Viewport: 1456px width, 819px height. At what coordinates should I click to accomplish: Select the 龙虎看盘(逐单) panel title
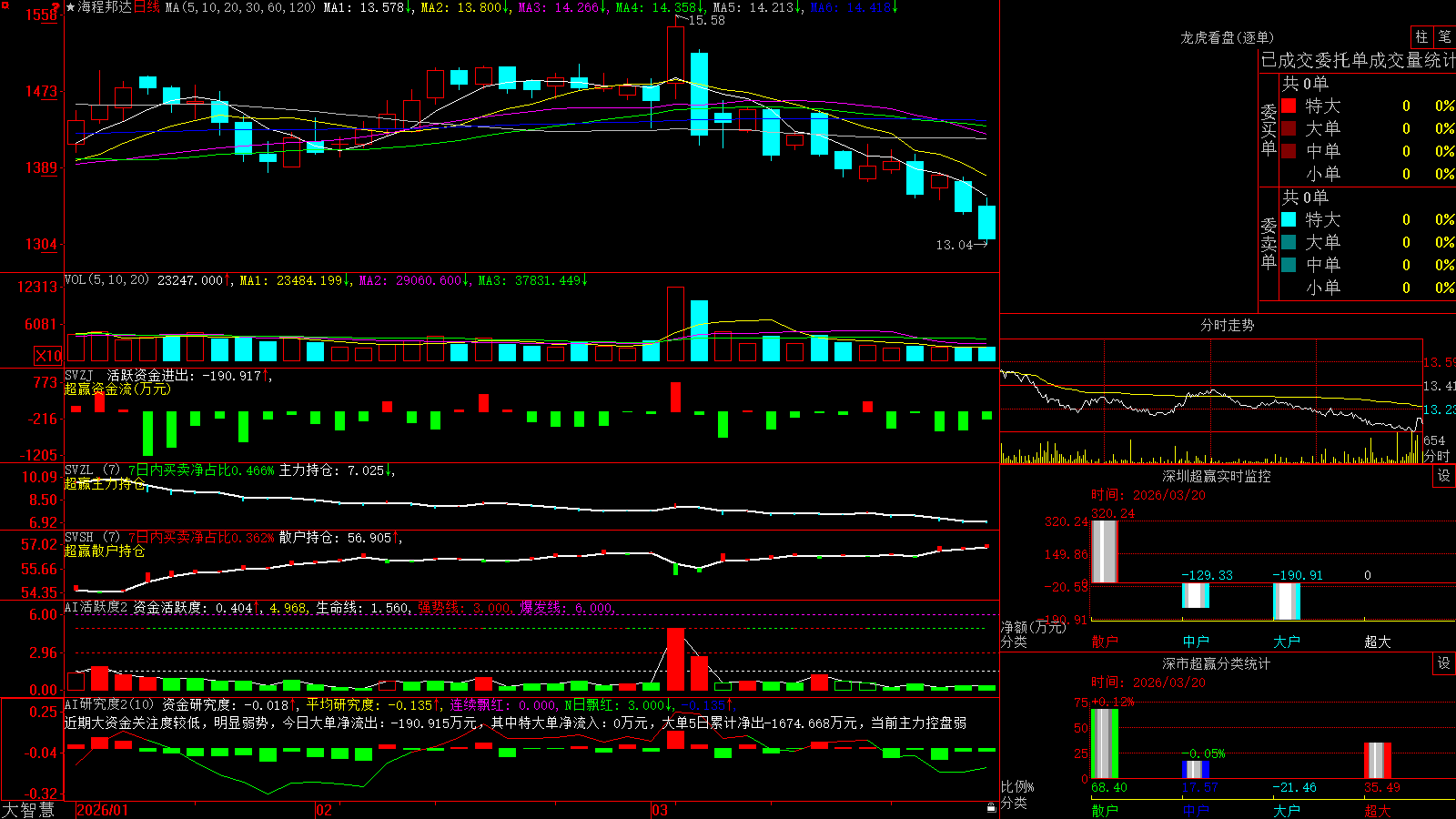point(1227,37)
